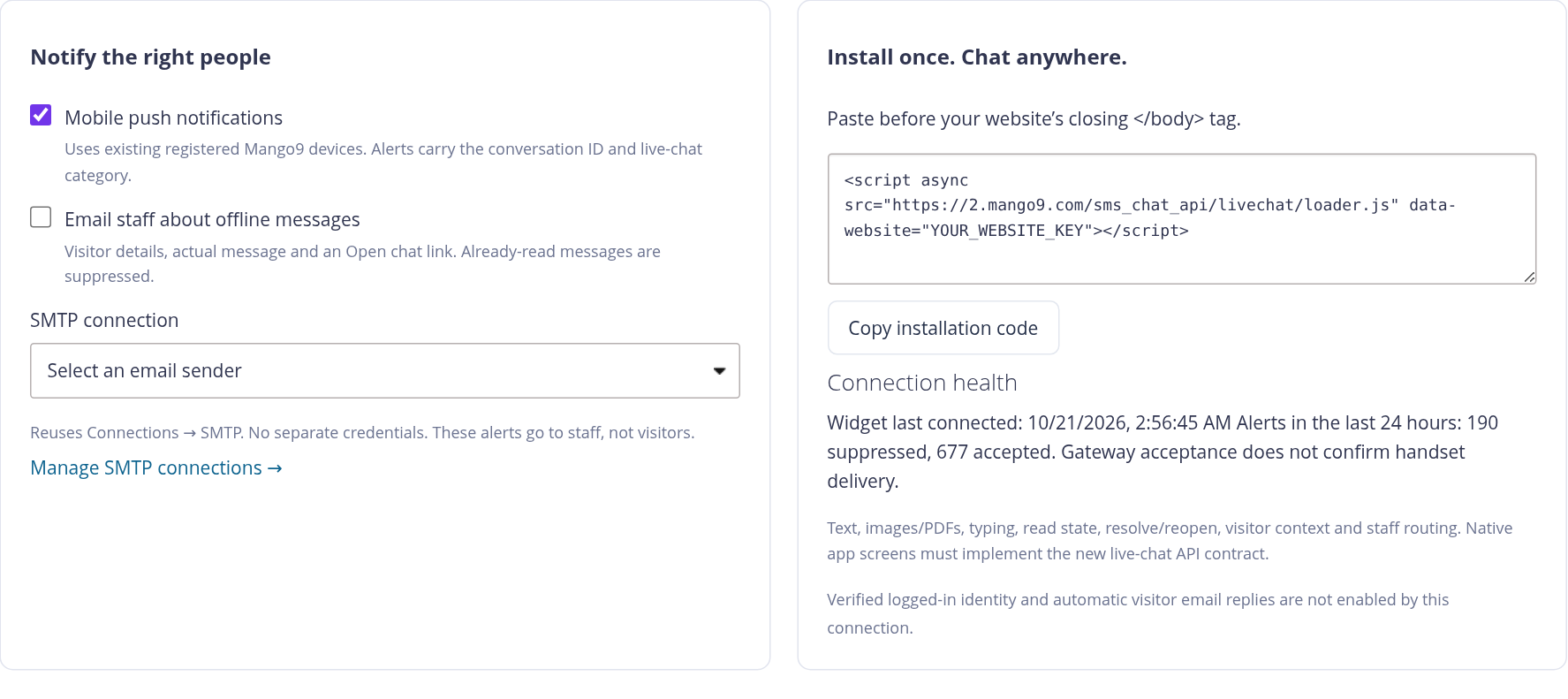This screenshot has height=699, width=1568.
Task: Click the Copy installation code button
Action: tap(943, 328)
